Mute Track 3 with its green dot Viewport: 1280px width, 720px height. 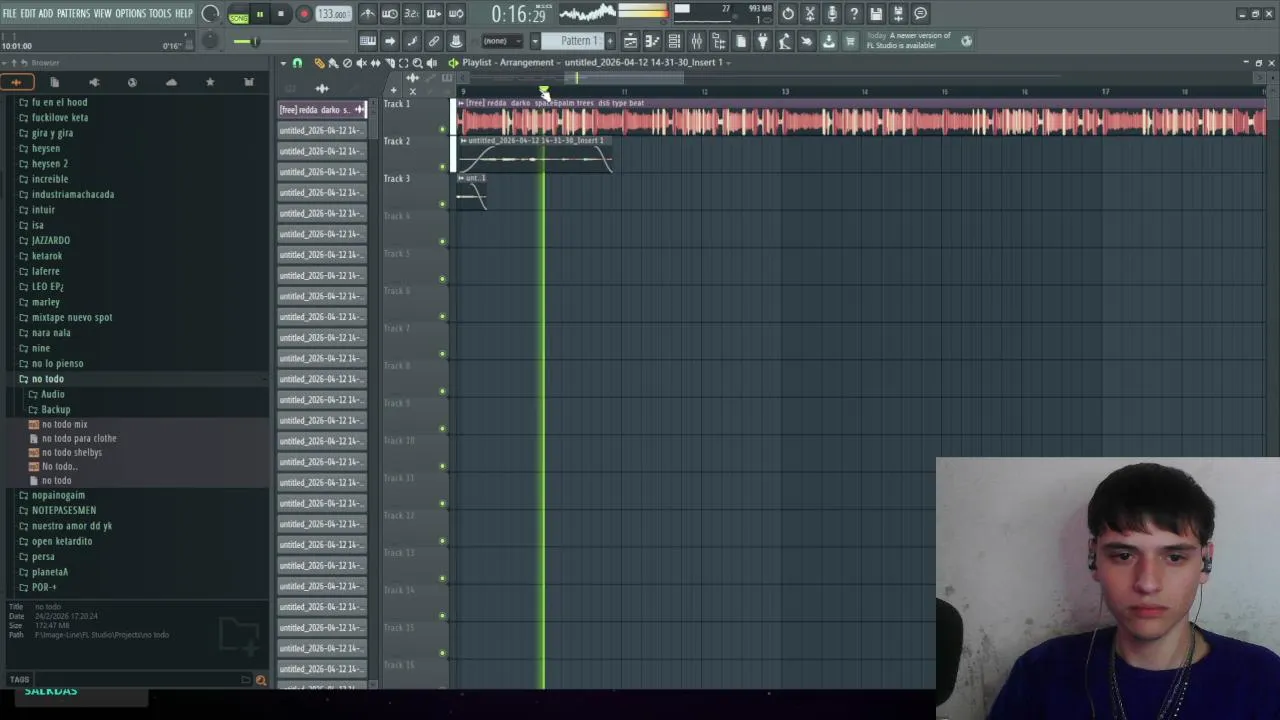click(442, 204)
